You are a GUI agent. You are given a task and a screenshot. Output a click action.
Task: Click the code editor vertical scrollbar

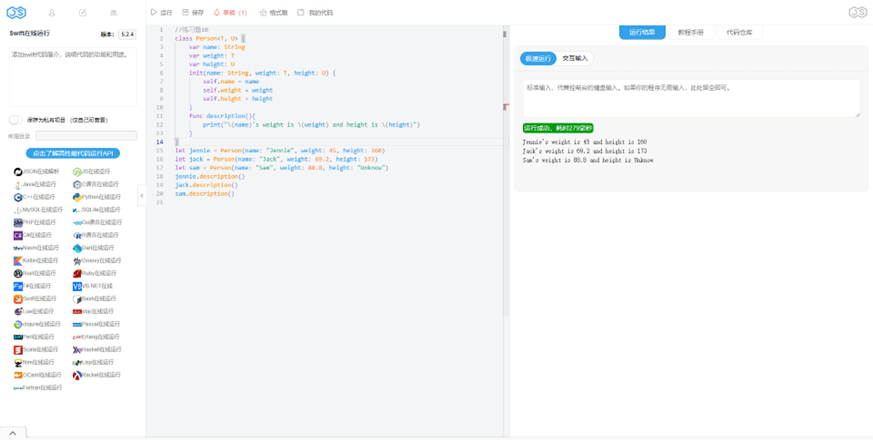506,173
